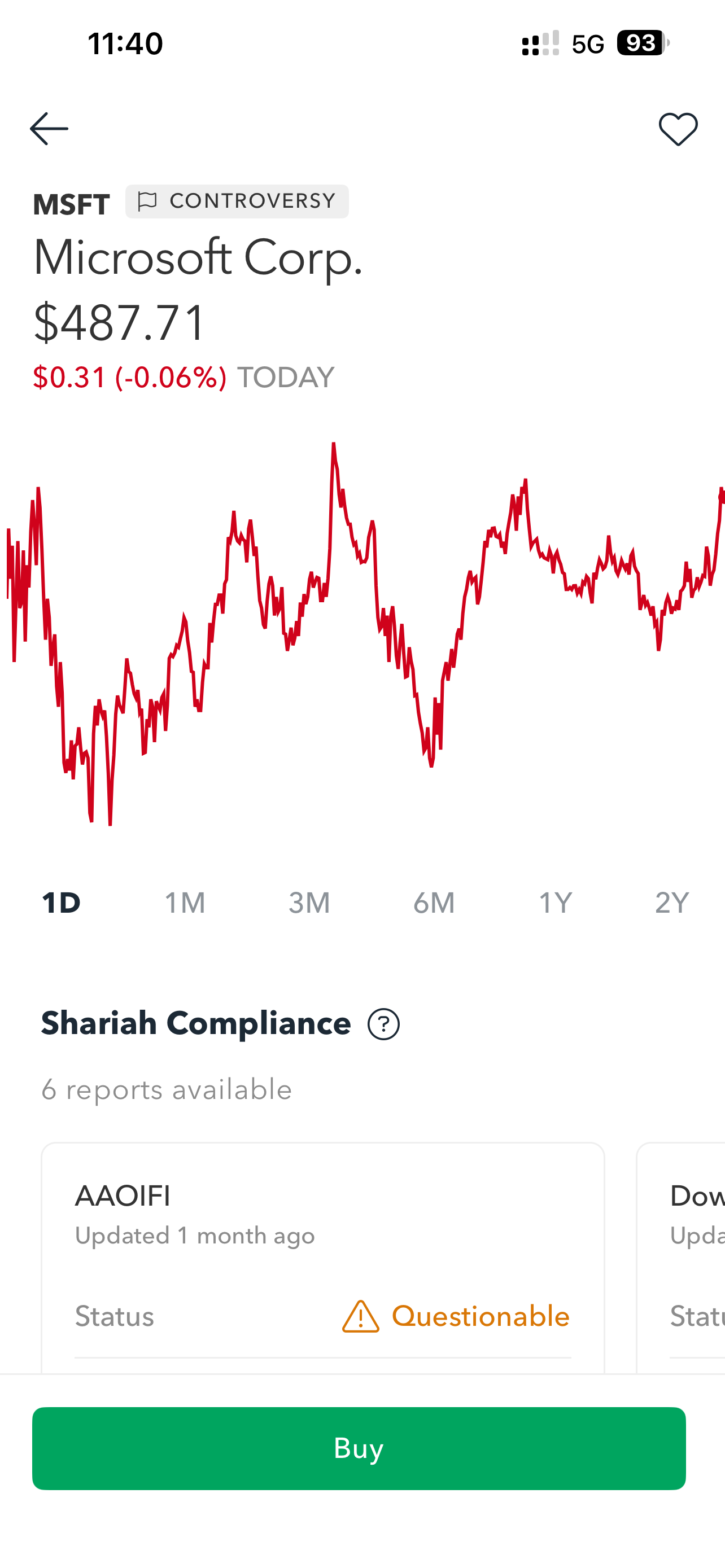Open the Shariah Compliance help question mark
The width and height of the screenshot is (725, 1568).
tap(383, 1024)
